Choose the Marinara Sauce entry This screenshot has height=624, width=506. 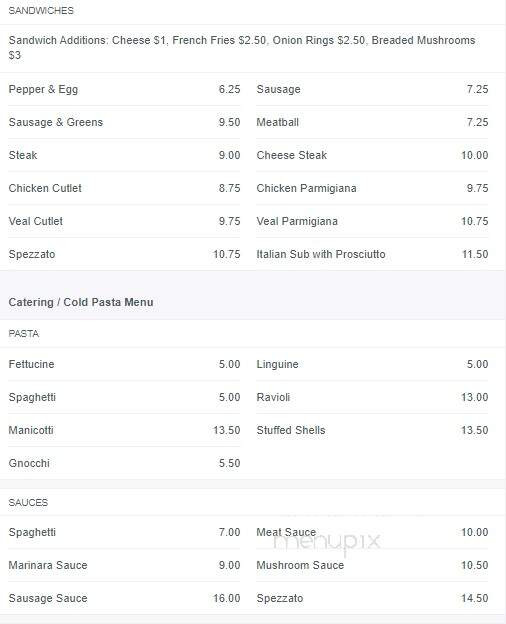coord(124,565)
